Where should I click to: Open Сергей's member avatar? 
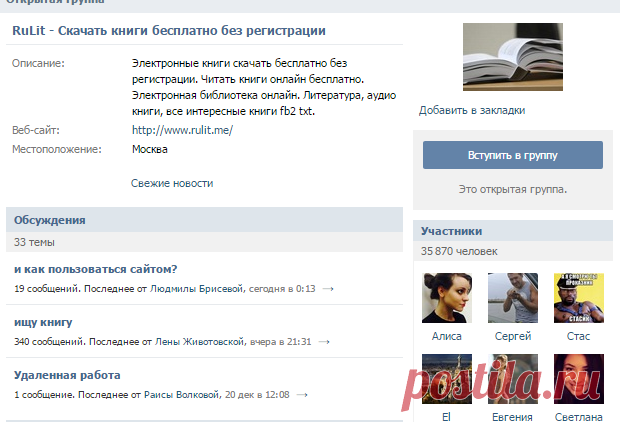tap(513, 298)
